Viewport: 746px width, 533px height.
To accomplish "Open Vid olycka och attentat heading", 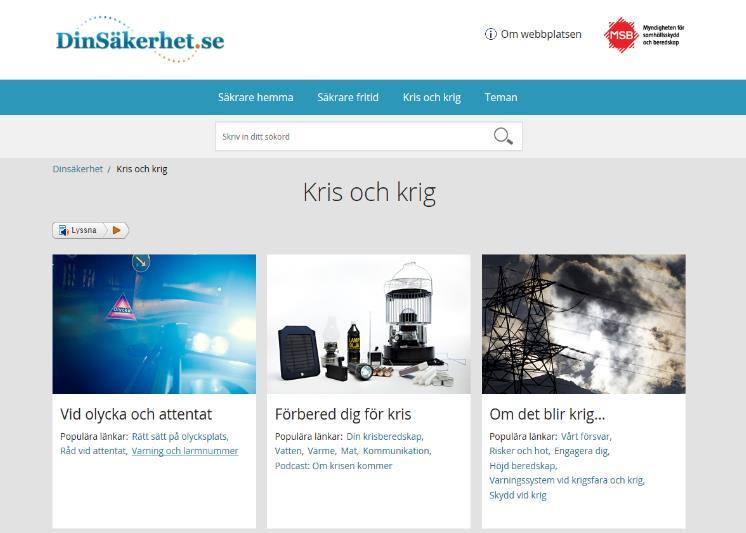I will coord(136,415).
